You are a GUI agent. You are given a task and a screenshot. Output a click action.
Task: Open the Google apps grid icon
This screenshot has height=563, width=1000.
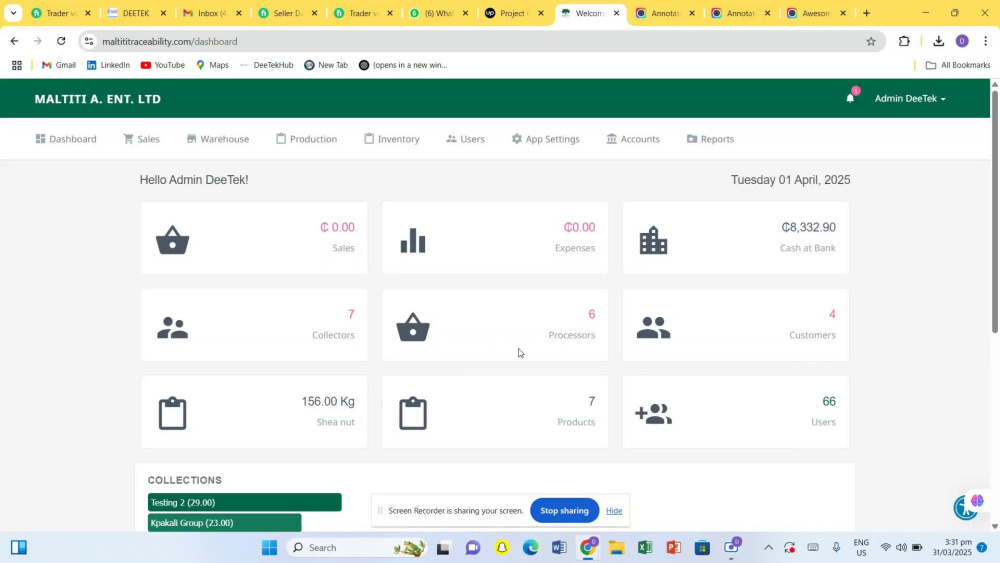(17, 65)
